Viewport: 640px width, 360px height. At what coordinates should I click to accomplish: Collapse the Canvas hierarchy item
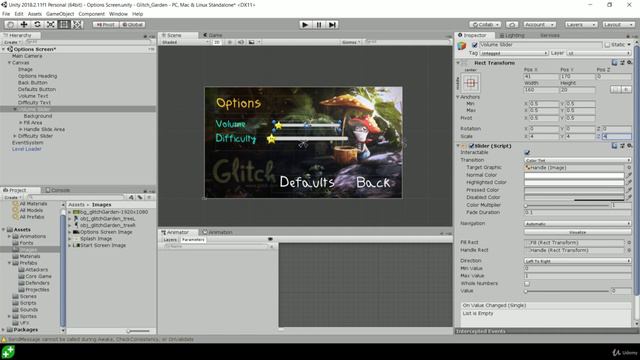tap(9, 63)
